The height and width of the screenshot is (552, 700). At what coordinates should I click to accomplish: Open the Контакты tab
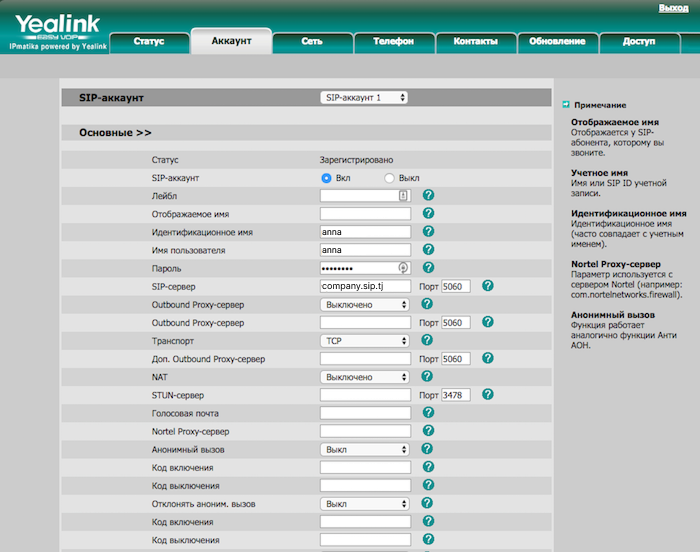tap(475, 41)
